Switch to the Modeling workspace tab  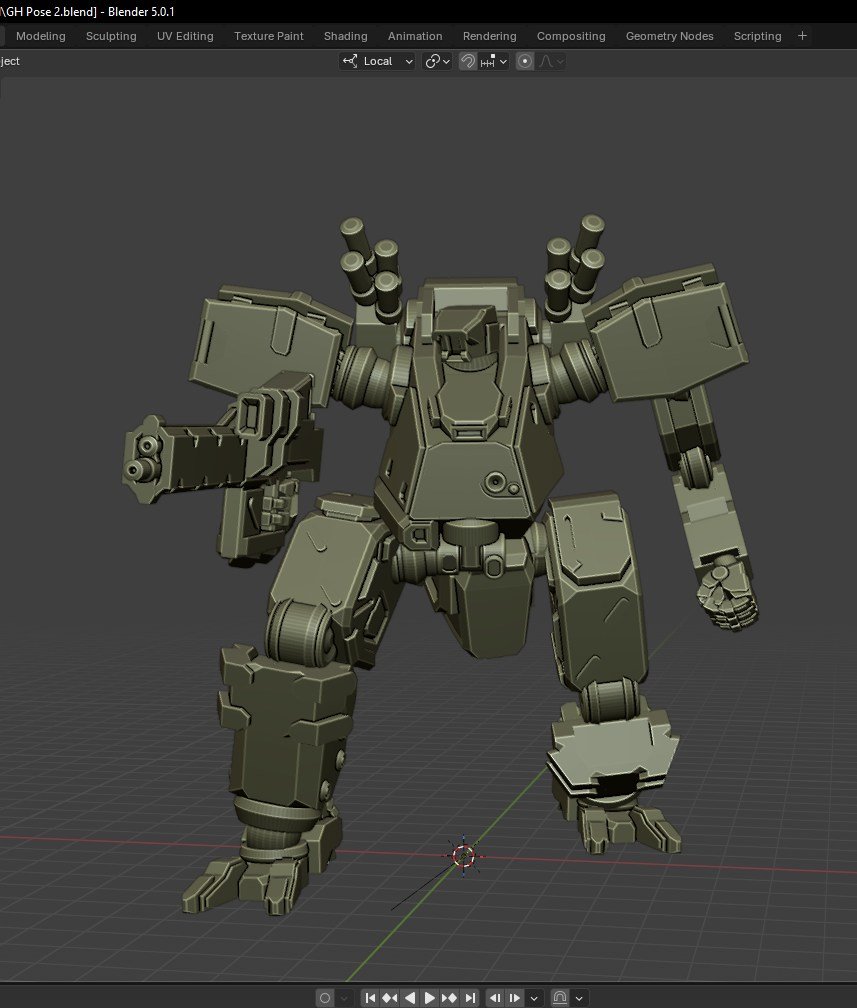41,36
